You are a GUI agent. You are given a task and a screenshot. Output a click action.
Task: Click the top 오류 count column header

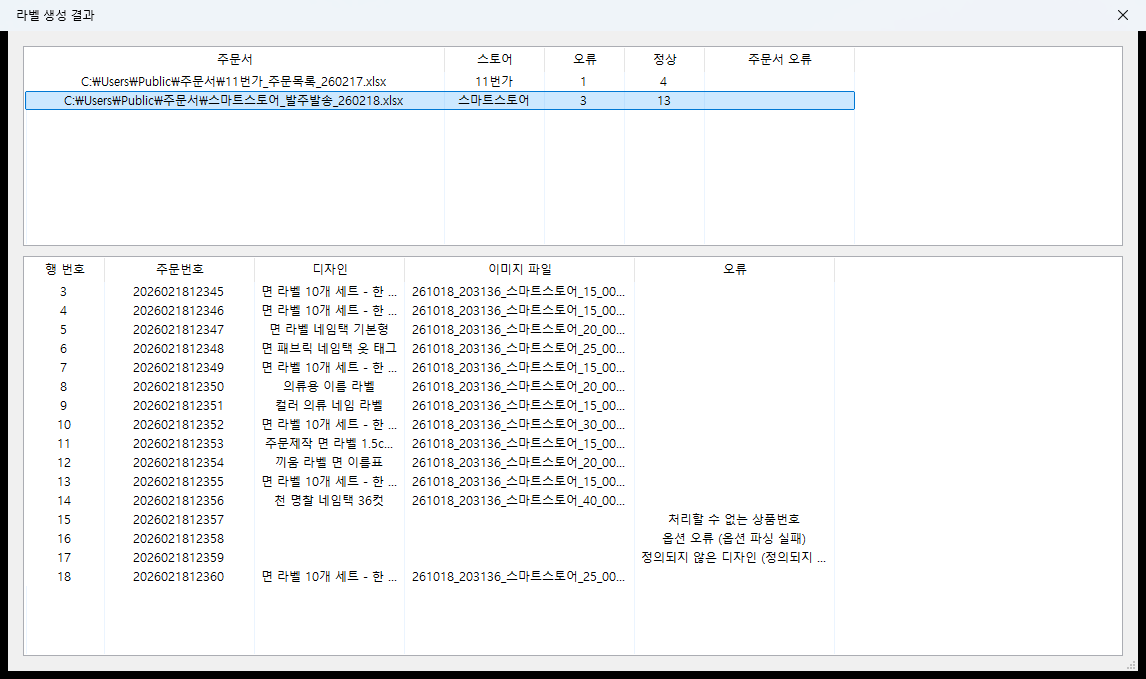click(584, 59)
